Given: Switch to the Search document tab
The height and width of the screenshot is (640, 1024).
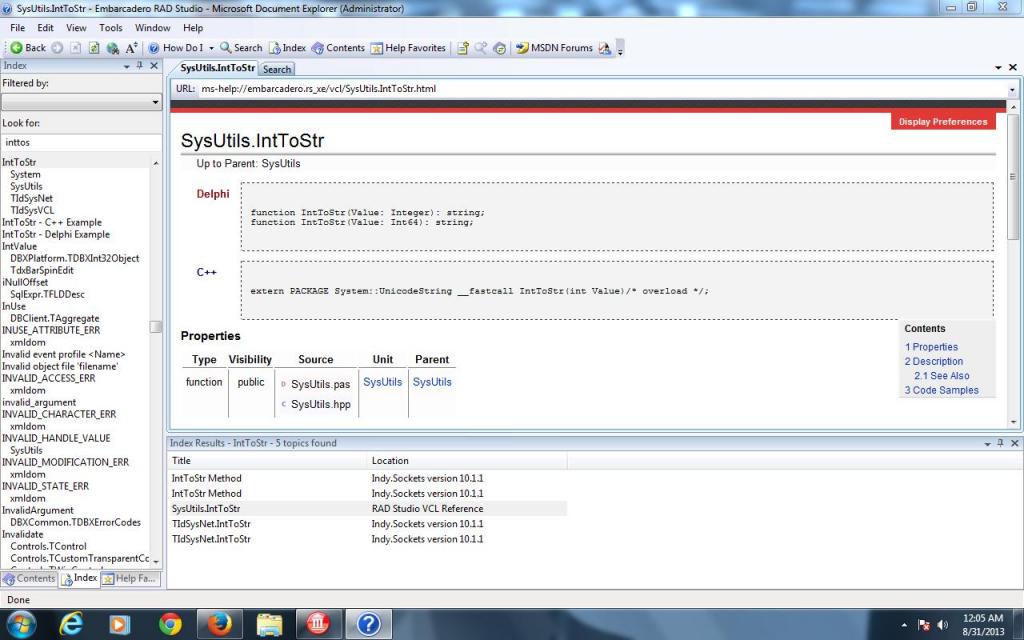Looking at the screenshot, I should click(277, 69).
